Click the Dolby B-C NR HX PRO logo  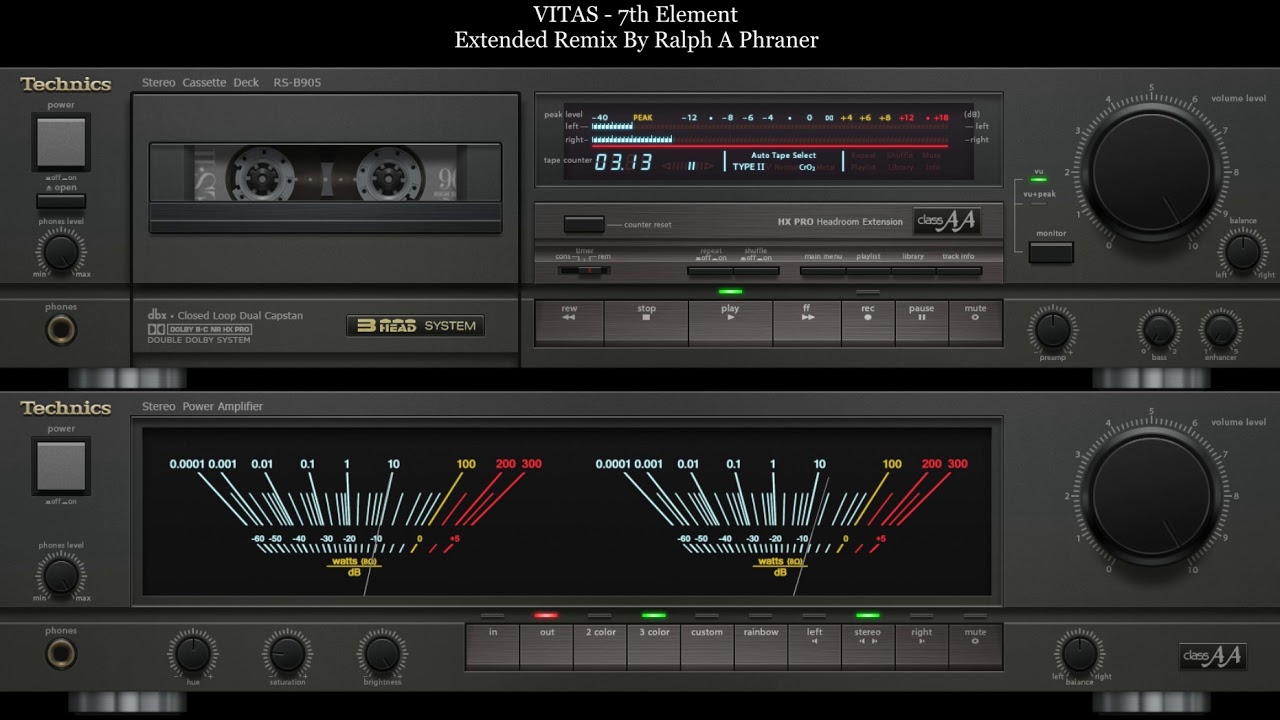coord(199,329)
